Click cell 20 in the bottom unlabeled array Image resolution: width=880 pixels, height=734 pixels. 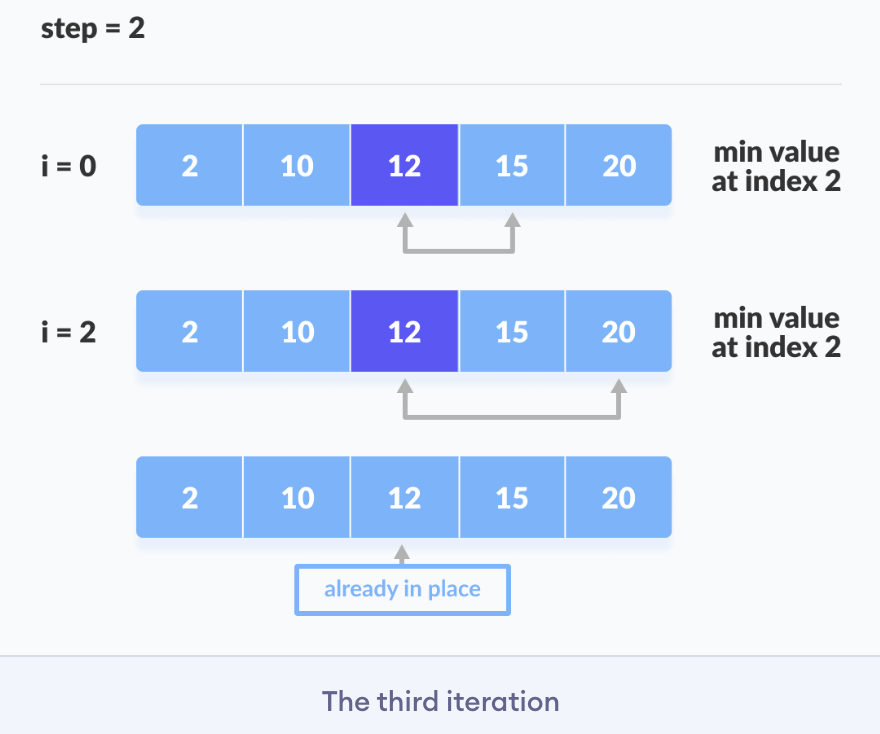619,497
